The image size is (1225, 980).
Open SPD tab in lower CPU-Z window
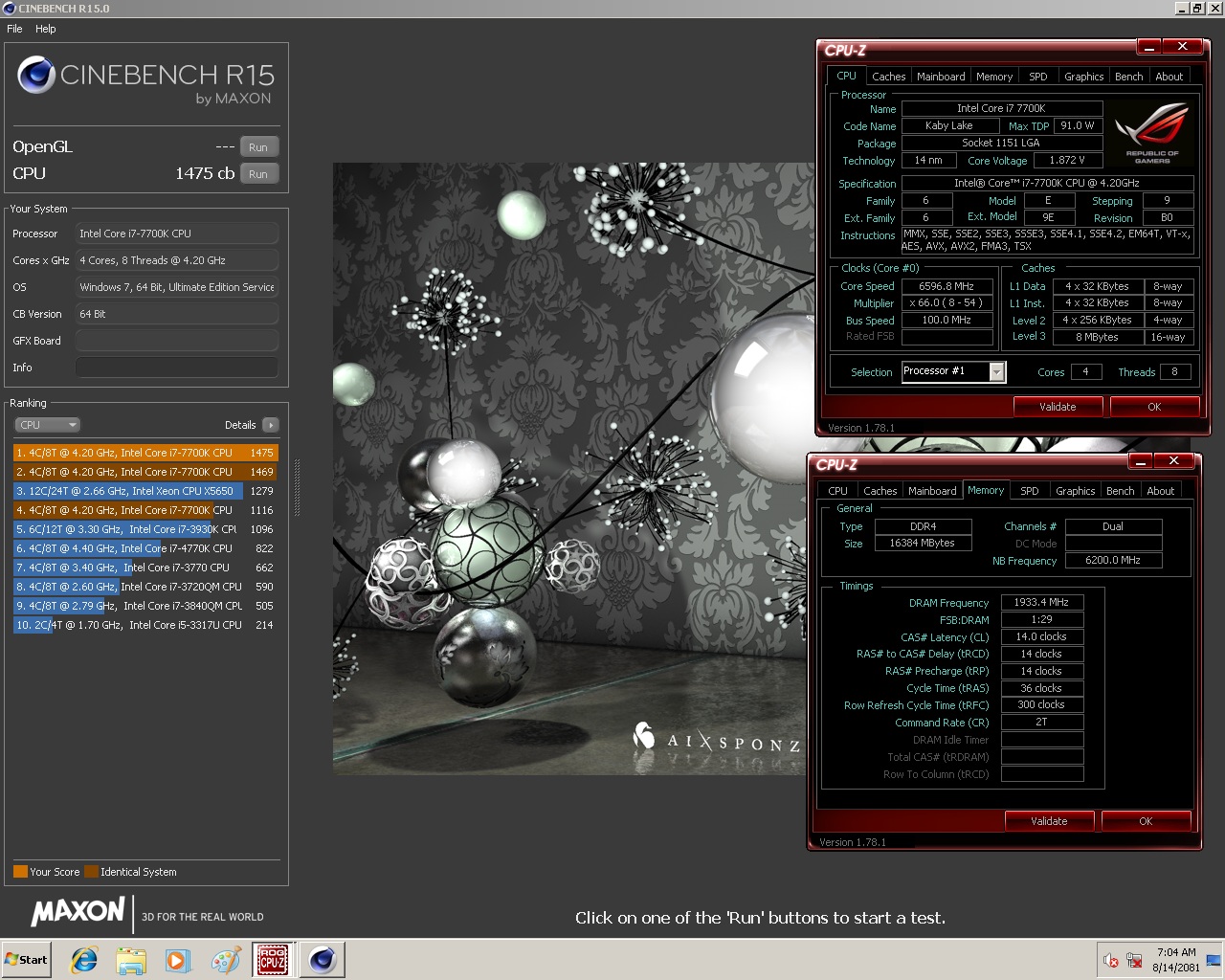[x=1030, y=491]
